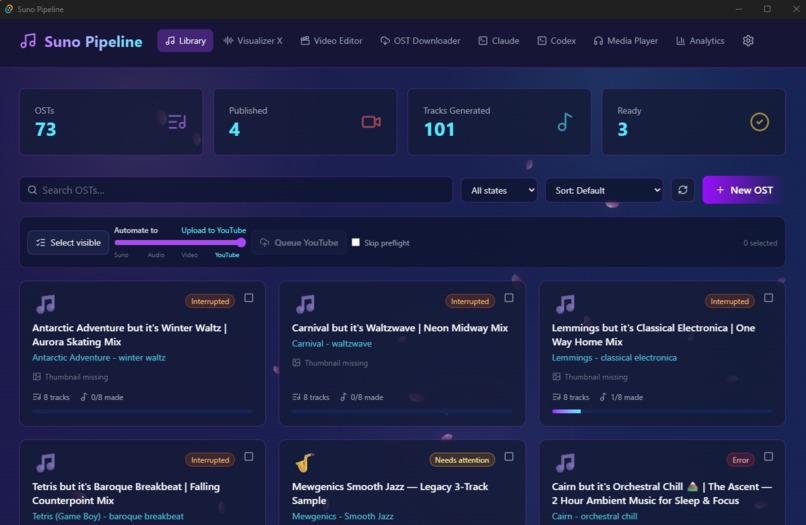This screenshot has height=525, width=806.
Task: Open Tetris (Game Boy) - baroque breakbeat link
Action: pos(108,516)
